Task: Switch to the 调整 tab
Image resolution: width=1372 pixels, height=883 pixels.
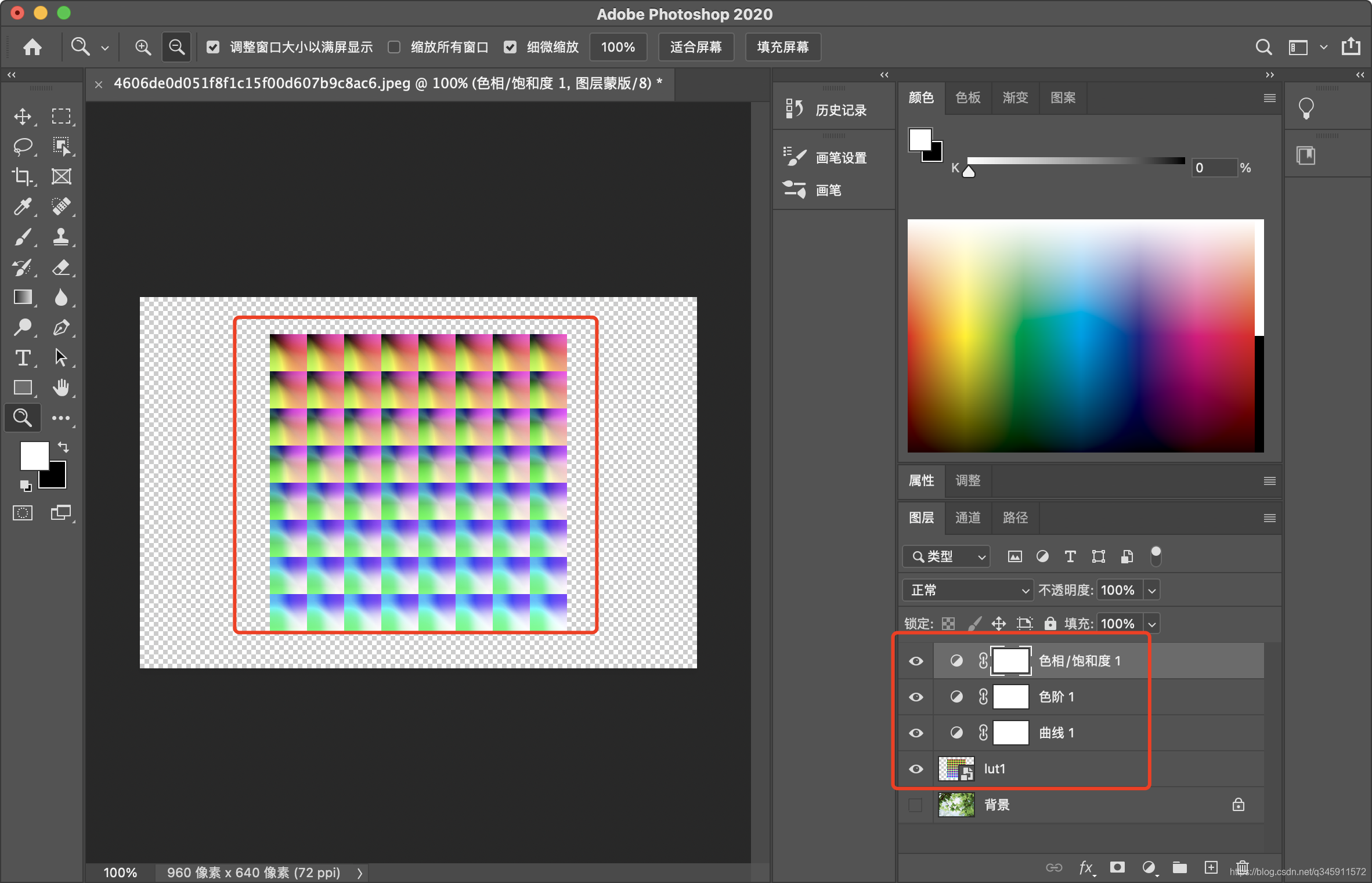Action: click(x=967, y=480)
